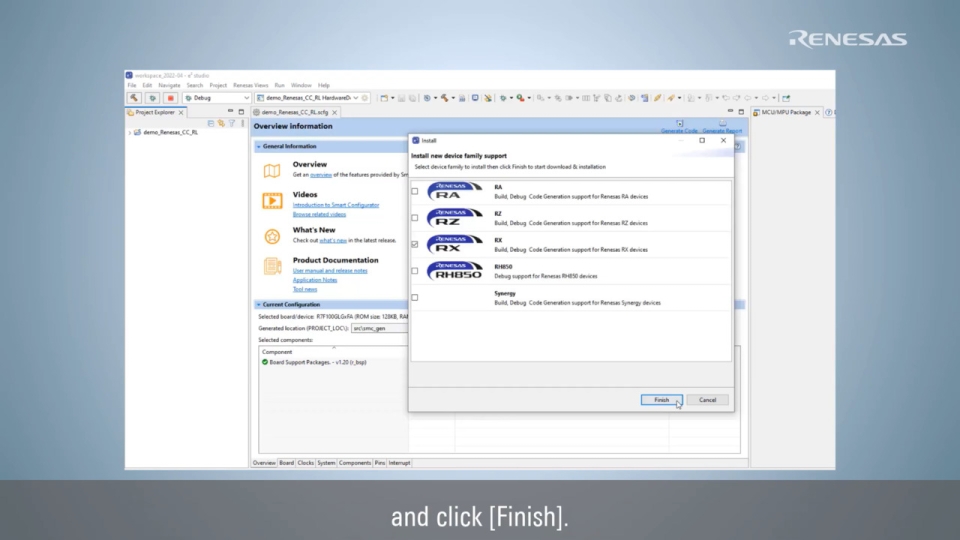Screen dimensions: 960x540
Task: Click the Debug bug icon in the toolbar
Action: [x=503, y=98]
